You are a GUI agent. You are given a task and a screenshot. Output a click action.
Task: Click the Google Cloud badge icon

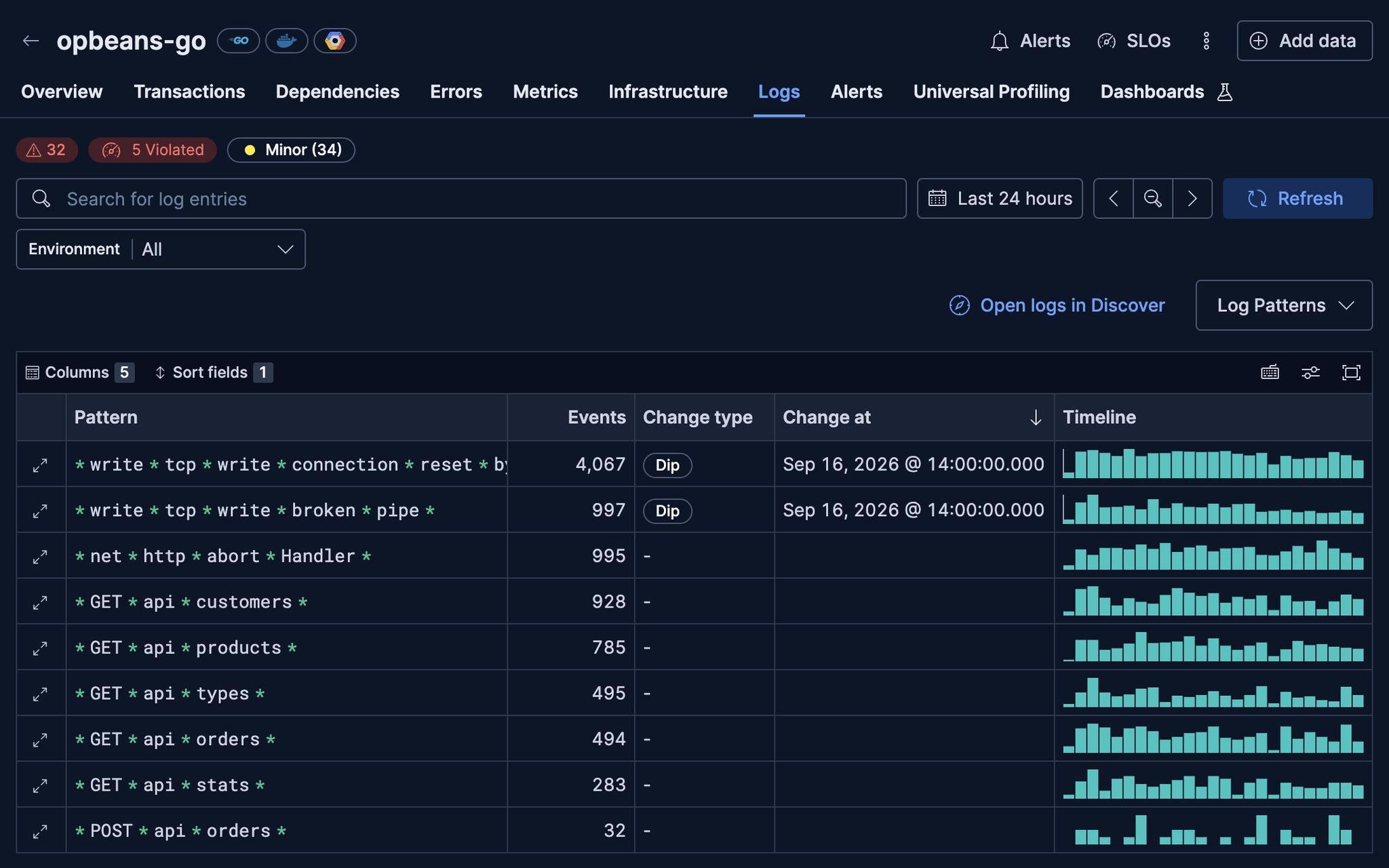pos(334,41)
